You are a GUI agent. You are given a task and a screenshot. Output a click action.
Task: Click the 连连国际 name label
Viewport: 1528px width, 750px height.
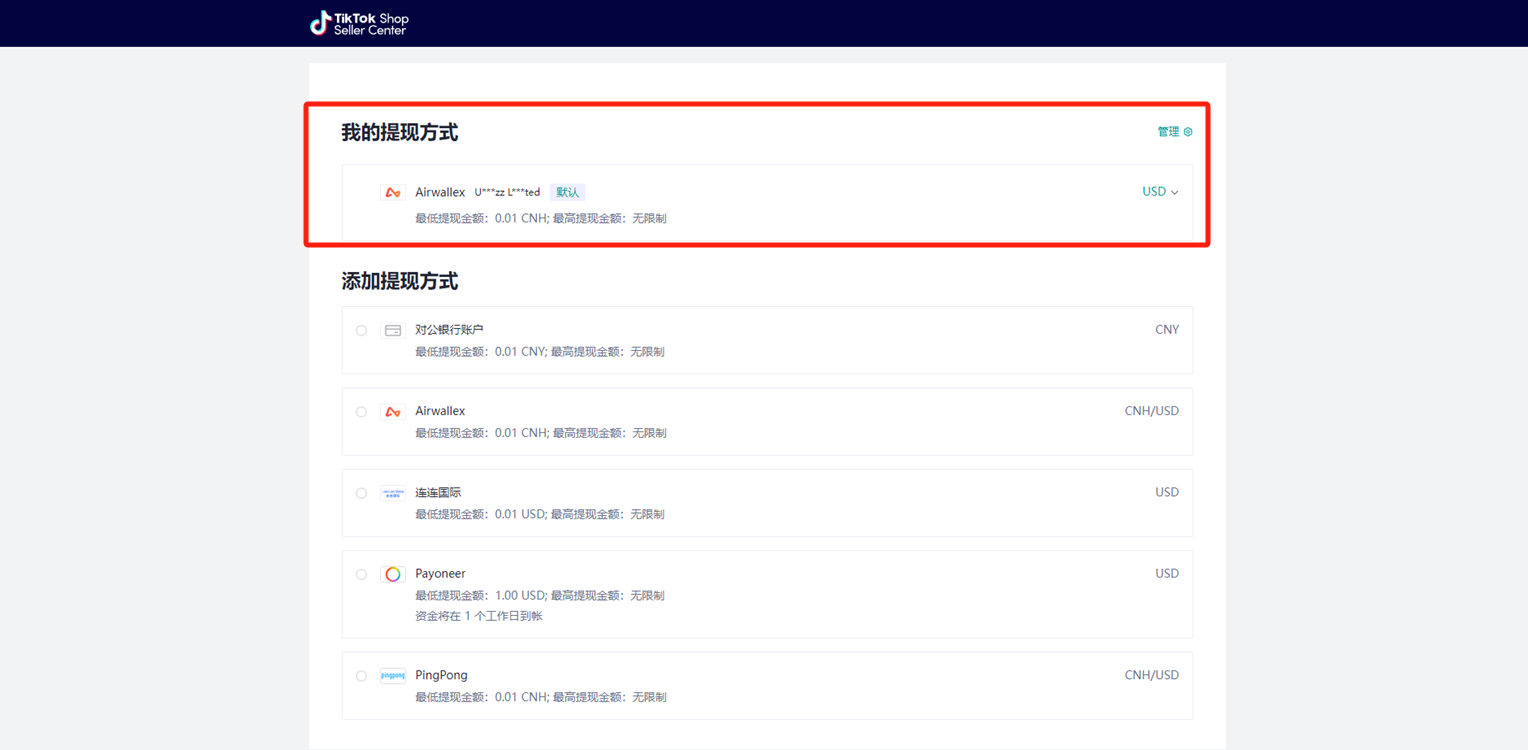tap(438, 493)
